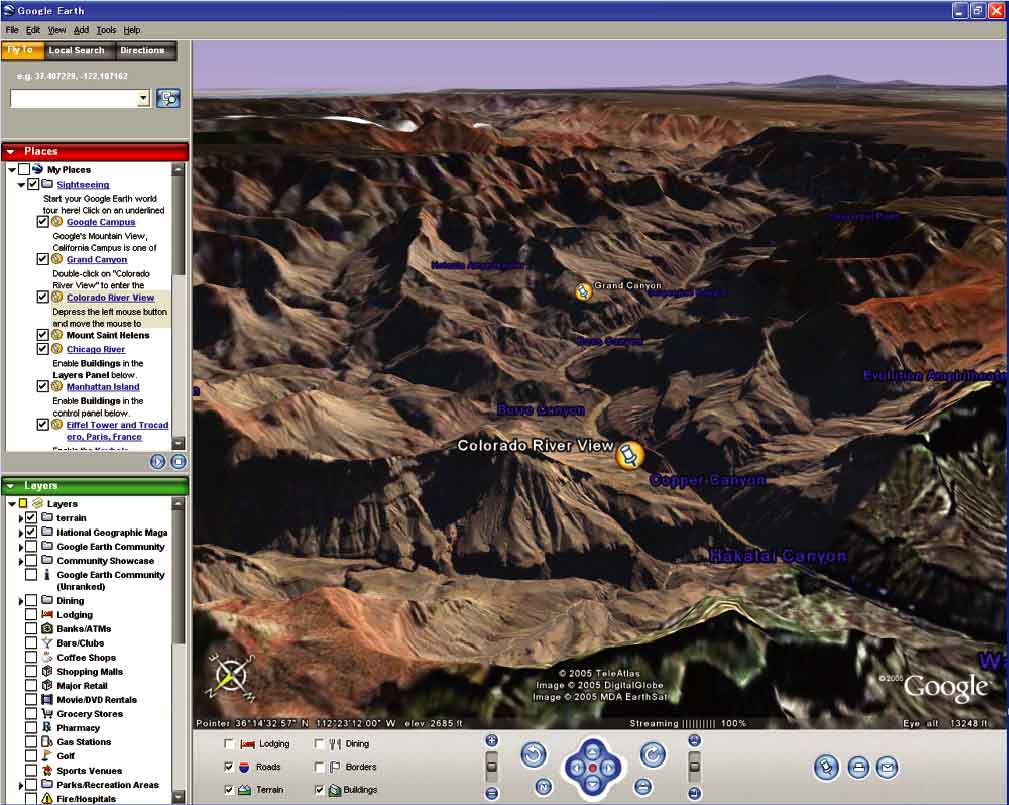Viewport: 1009px width, 805px height.
Task: Toggle the Lodging checkbox in the bottom panel
Action: tap(229, 744)
